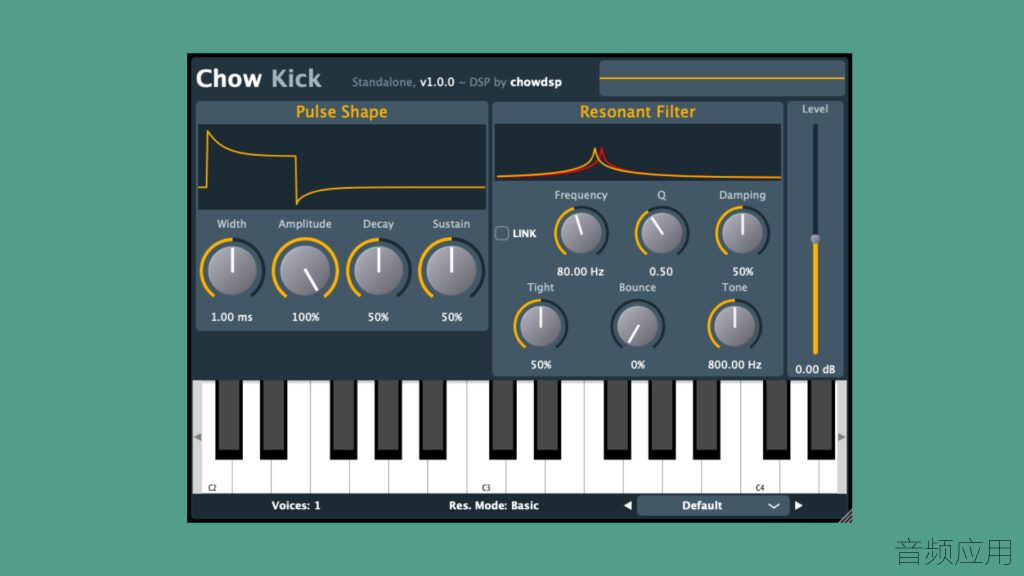
Task: Open the Default preset dropdown
Action: pyautogui.click(x=712, y=505)
